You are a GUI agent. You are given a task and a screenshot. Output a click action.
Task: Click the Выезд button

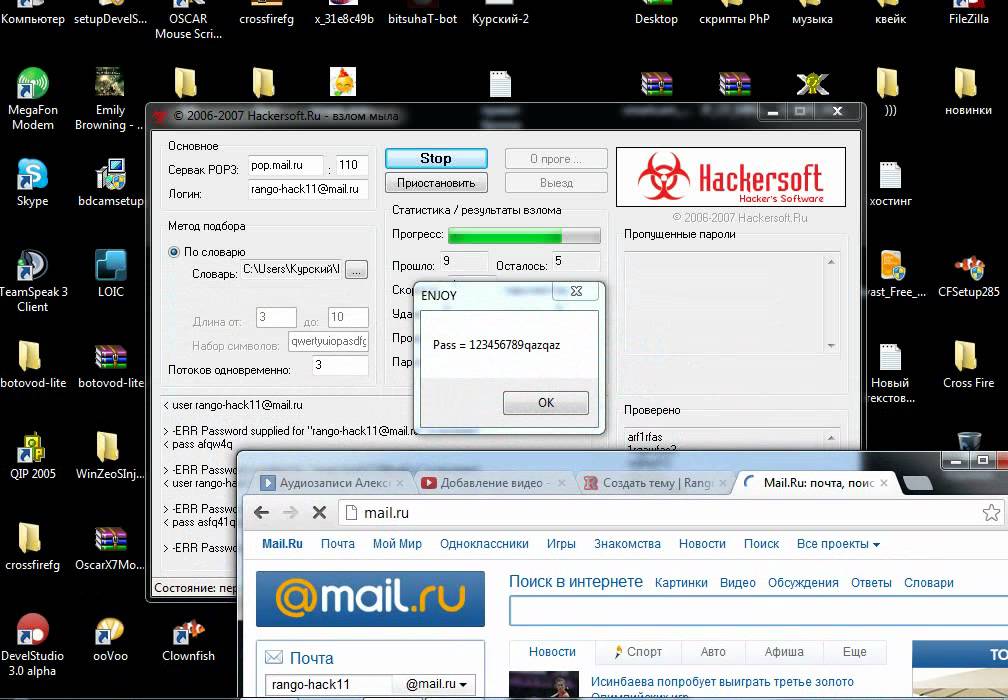coord(556,183)
